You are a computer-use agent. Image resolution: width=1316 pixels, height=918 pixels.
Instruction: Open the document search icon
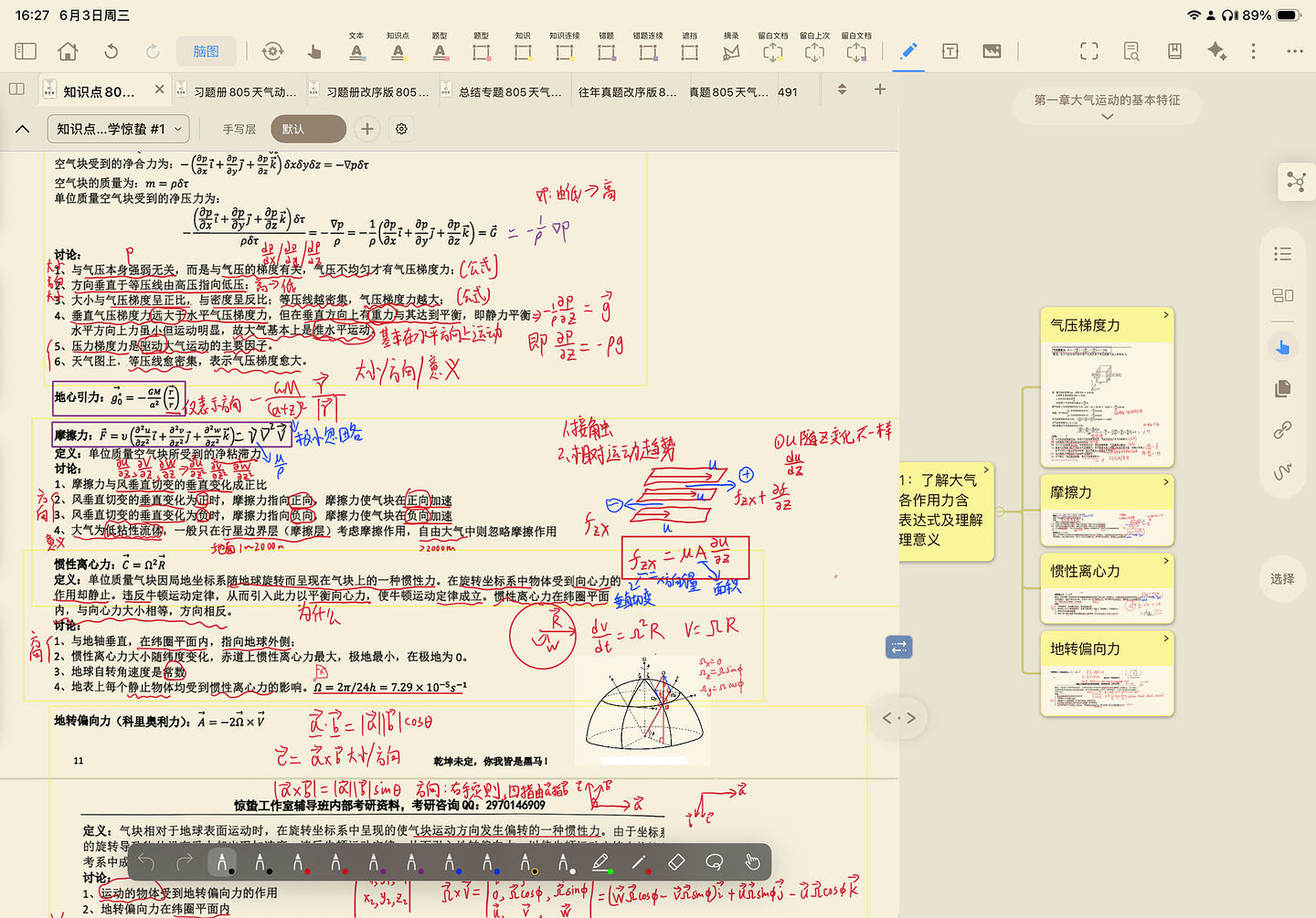pos(1131,51)
